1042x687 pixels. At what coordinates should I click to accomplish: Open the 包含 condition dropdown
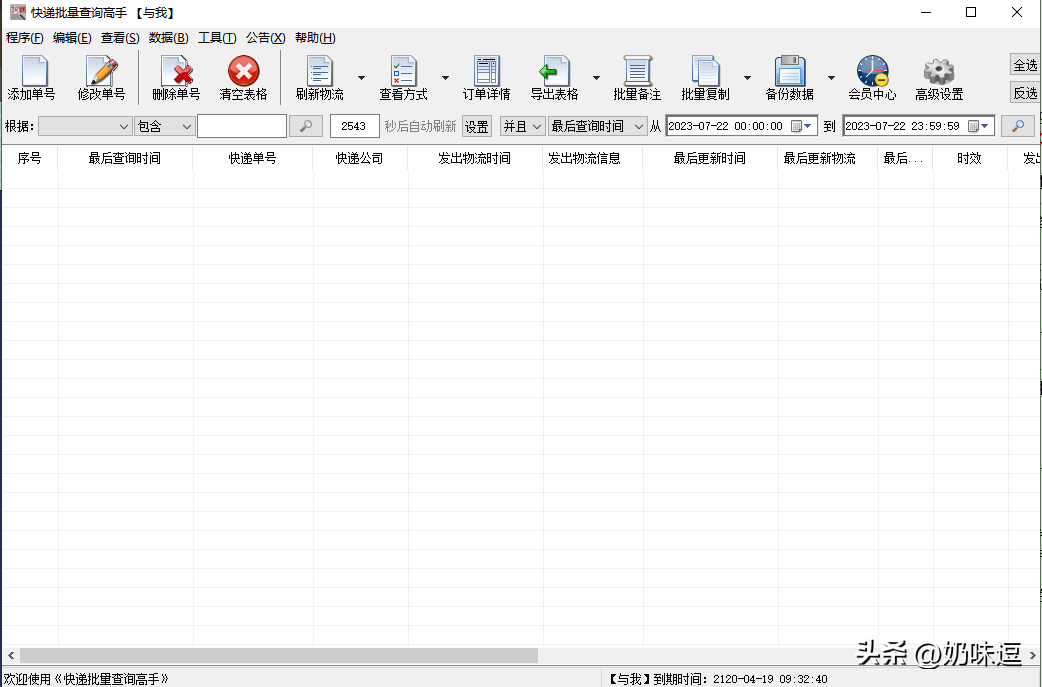point(164,127)
